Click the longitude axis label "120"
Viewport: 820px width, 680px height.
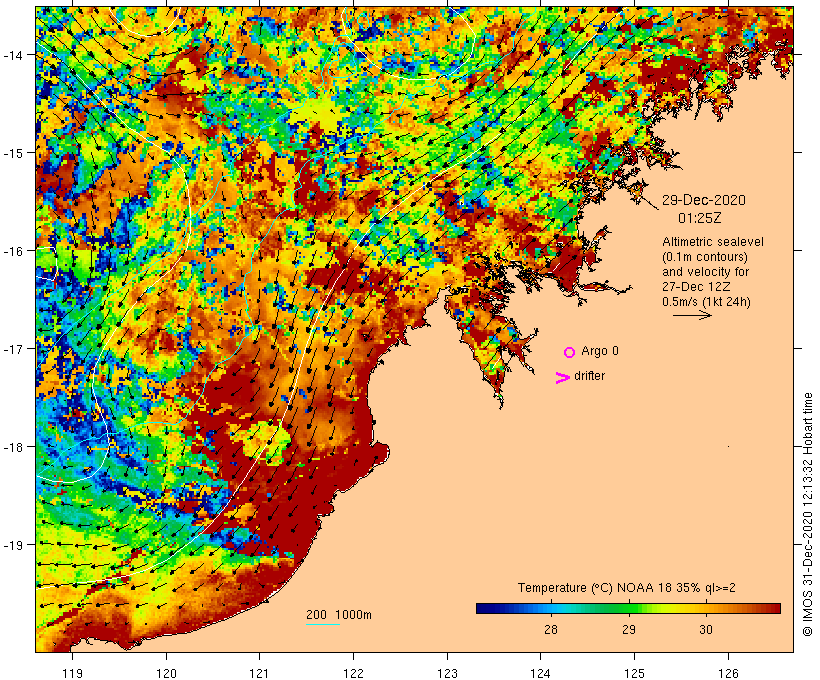coord(166,673)
